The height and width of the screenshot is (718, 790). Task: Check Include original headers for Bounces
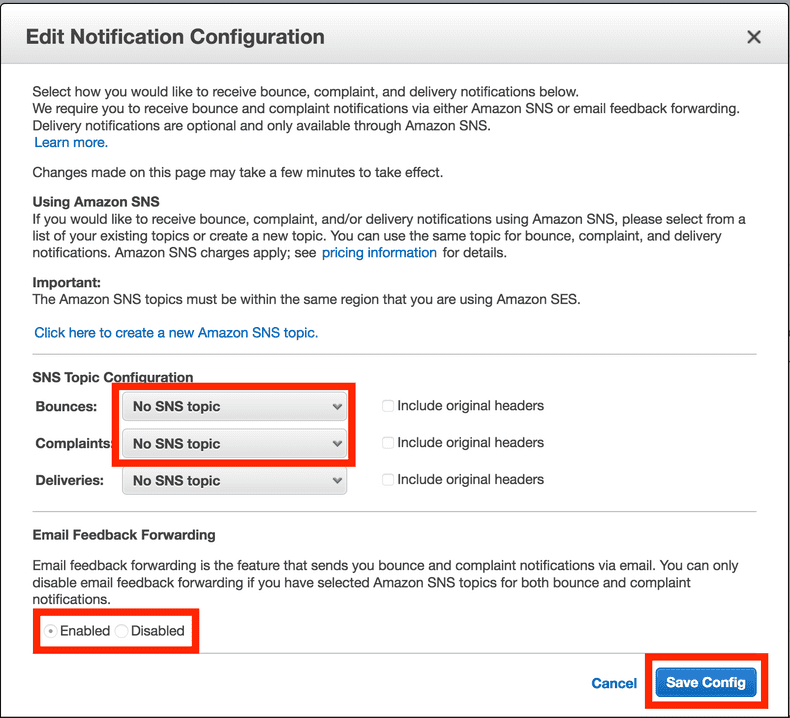click(387, 406)
